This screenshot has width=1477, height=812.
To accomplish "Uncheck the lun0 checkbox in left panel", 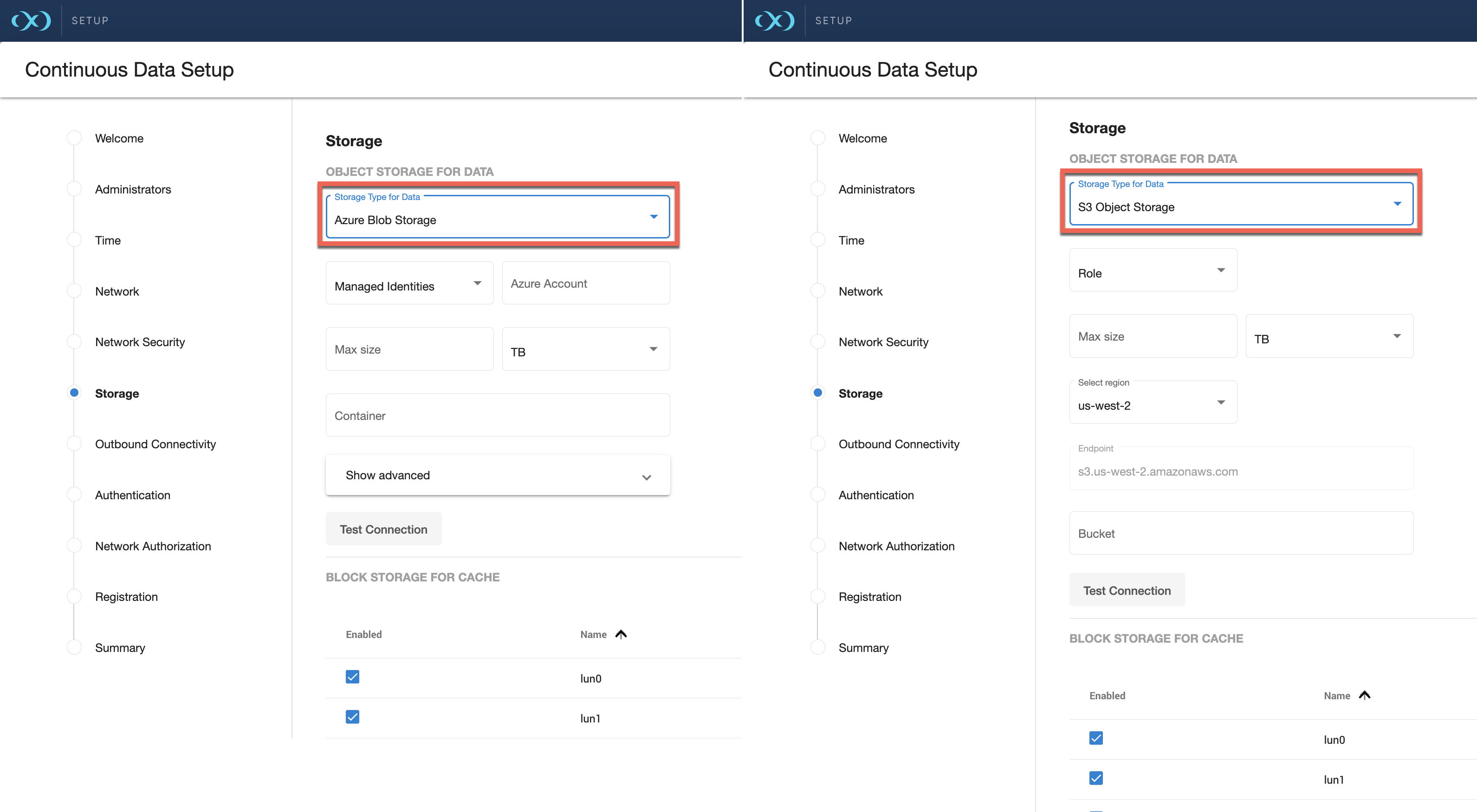I will 353,677.
